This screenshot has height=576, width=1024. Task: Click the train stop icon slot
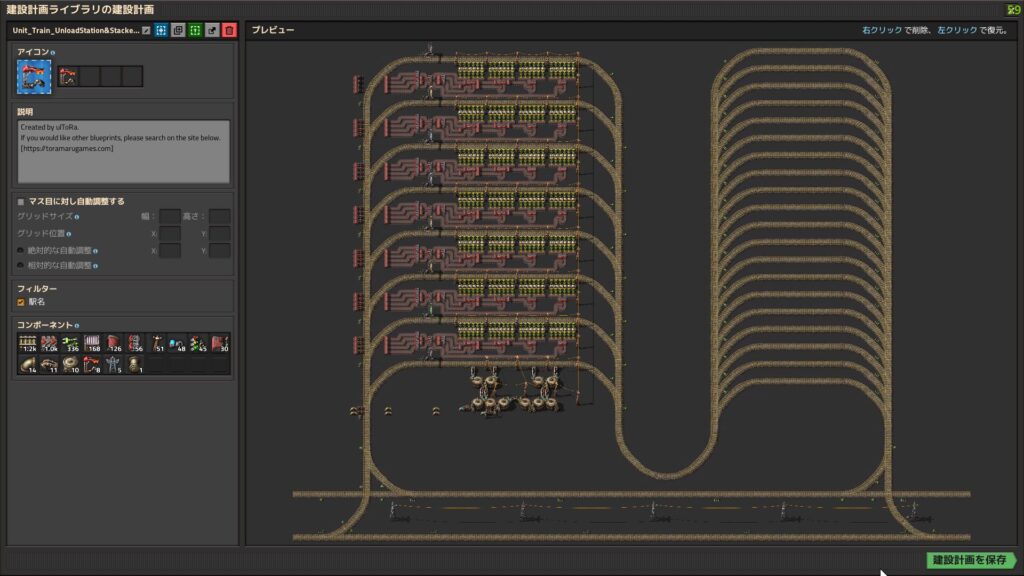point(68,76)
